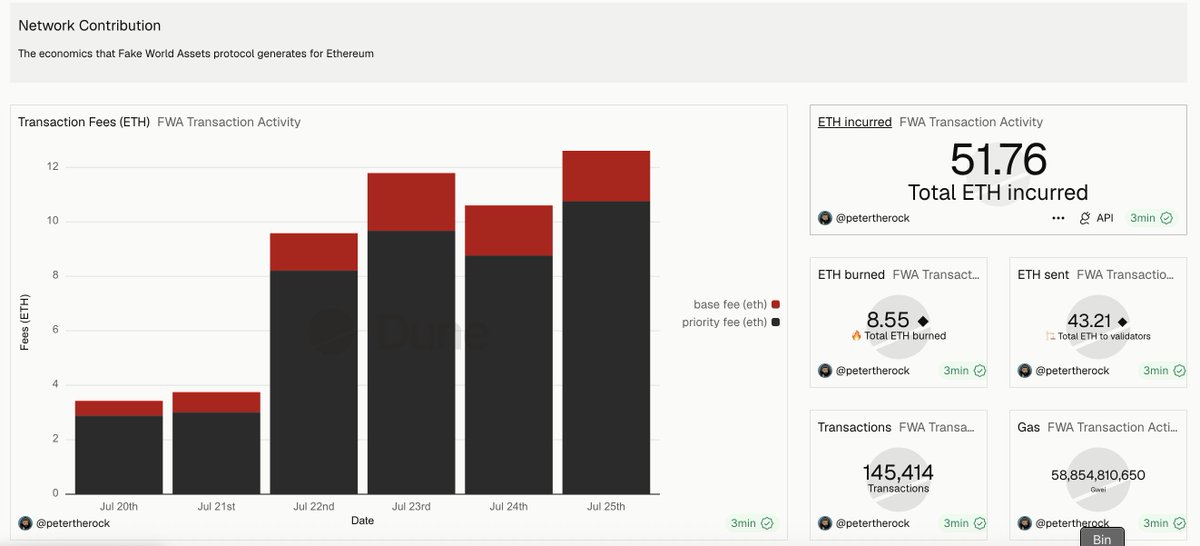Image resolution: width=1200 pixels, height=546 pixels.
Task: Click API label on ETH incurred card
Action: [1105, 218]
